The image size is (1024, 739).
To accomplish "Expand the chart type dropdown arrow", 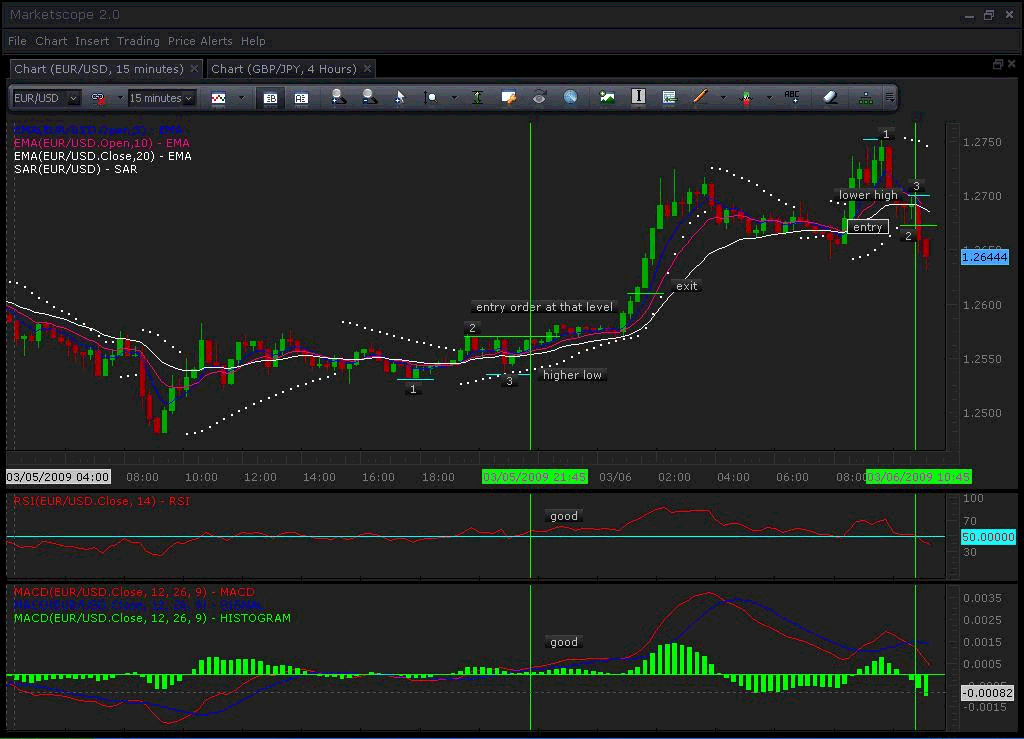I will click(x=241, y=98).
